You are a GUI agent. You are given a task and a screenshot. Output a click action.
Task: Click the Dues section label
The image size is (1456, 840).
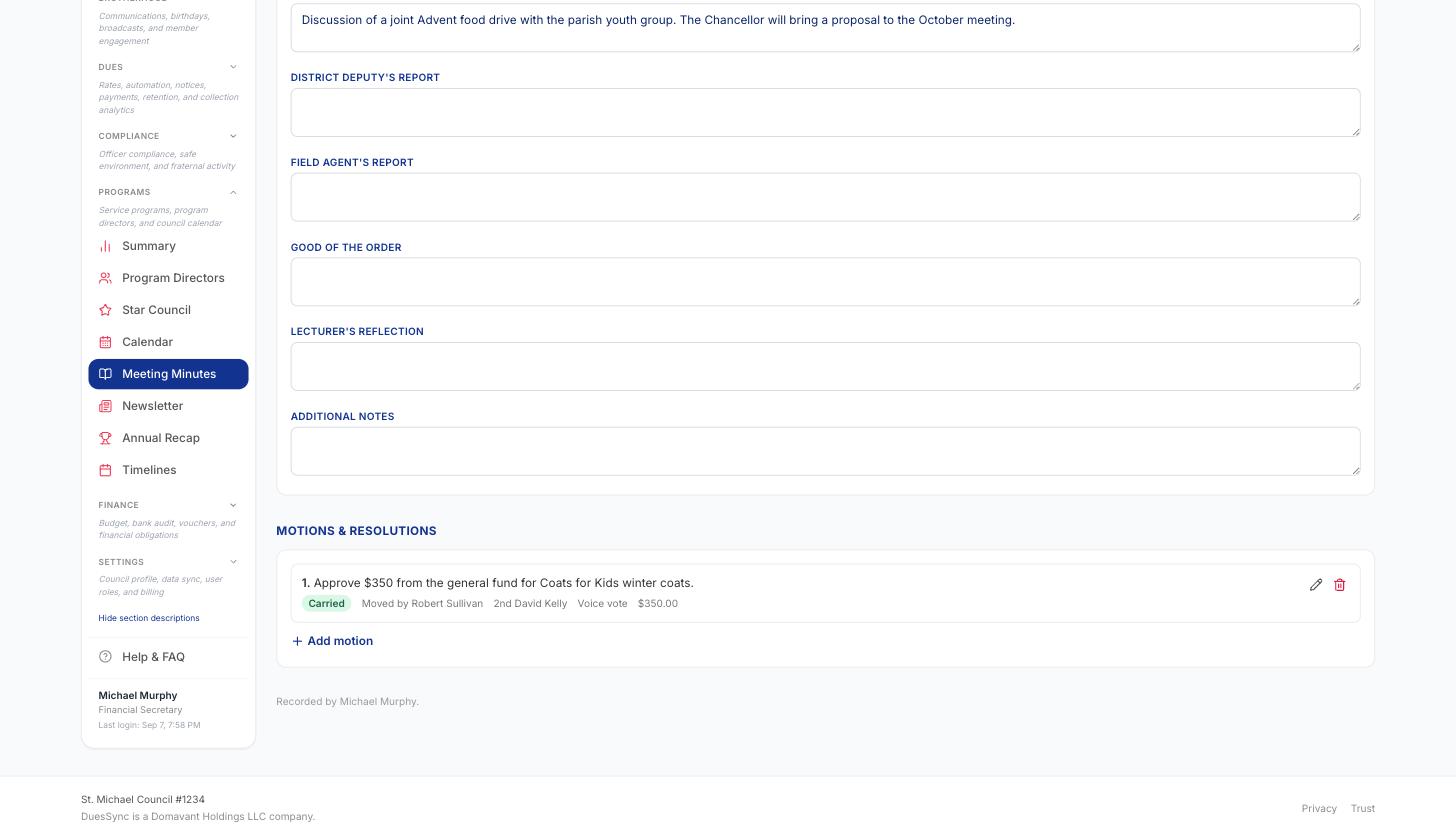coord(111,67)
